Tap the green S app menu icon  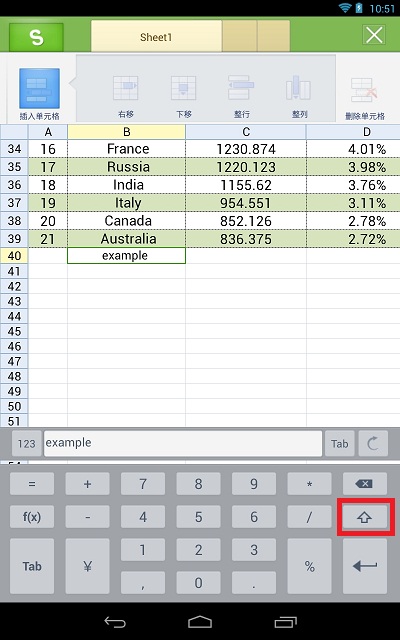[x=36, y=37]
